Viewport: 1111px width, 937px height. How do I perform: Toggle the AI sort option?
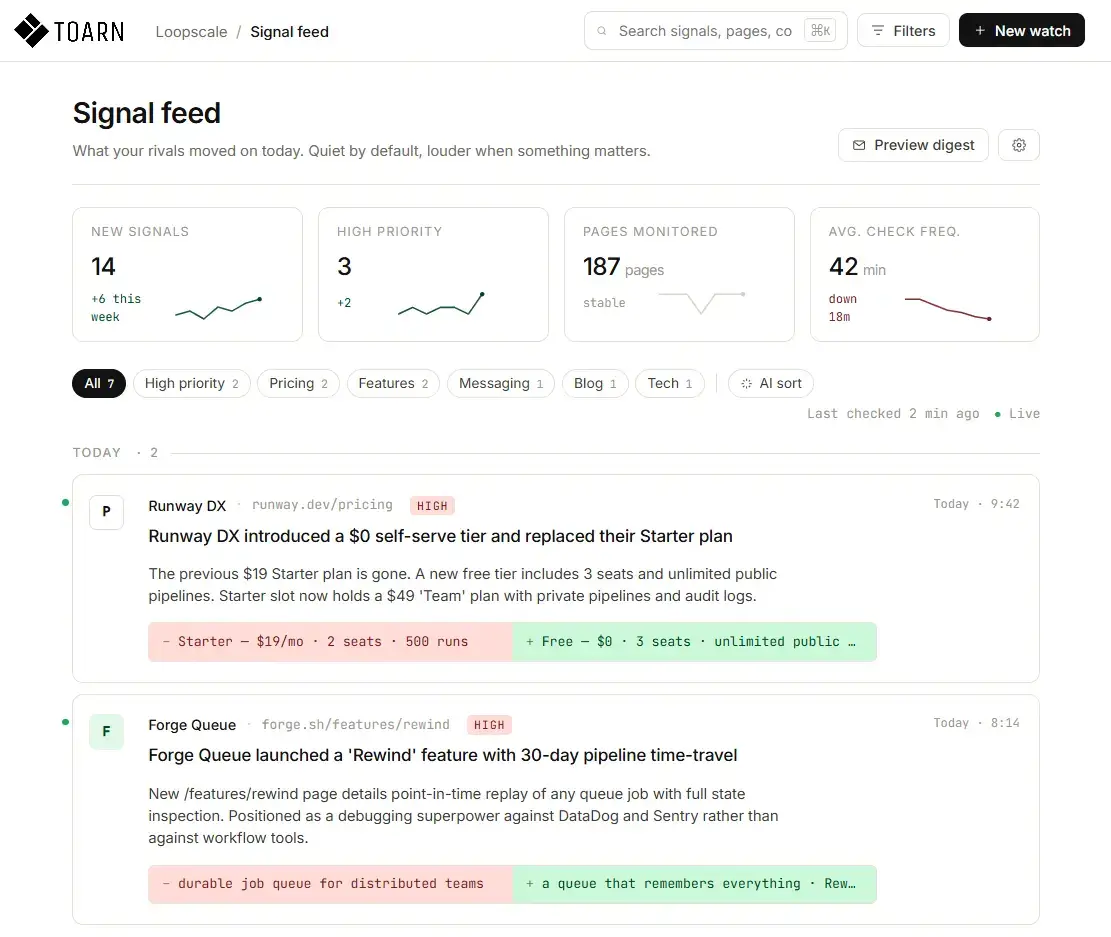(771, 383)
